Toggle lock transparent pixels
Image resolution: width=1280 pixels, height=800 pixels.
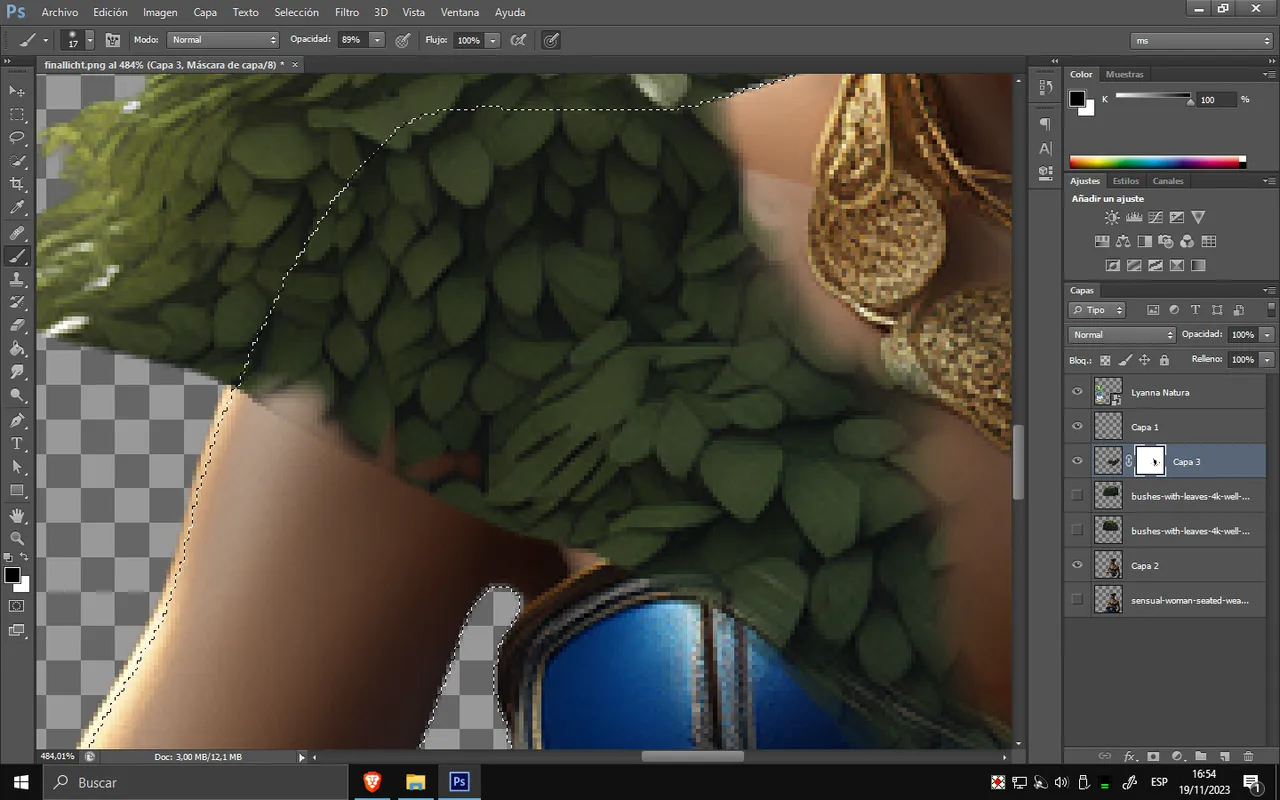pyautogui.click(x=1105, y=360)
